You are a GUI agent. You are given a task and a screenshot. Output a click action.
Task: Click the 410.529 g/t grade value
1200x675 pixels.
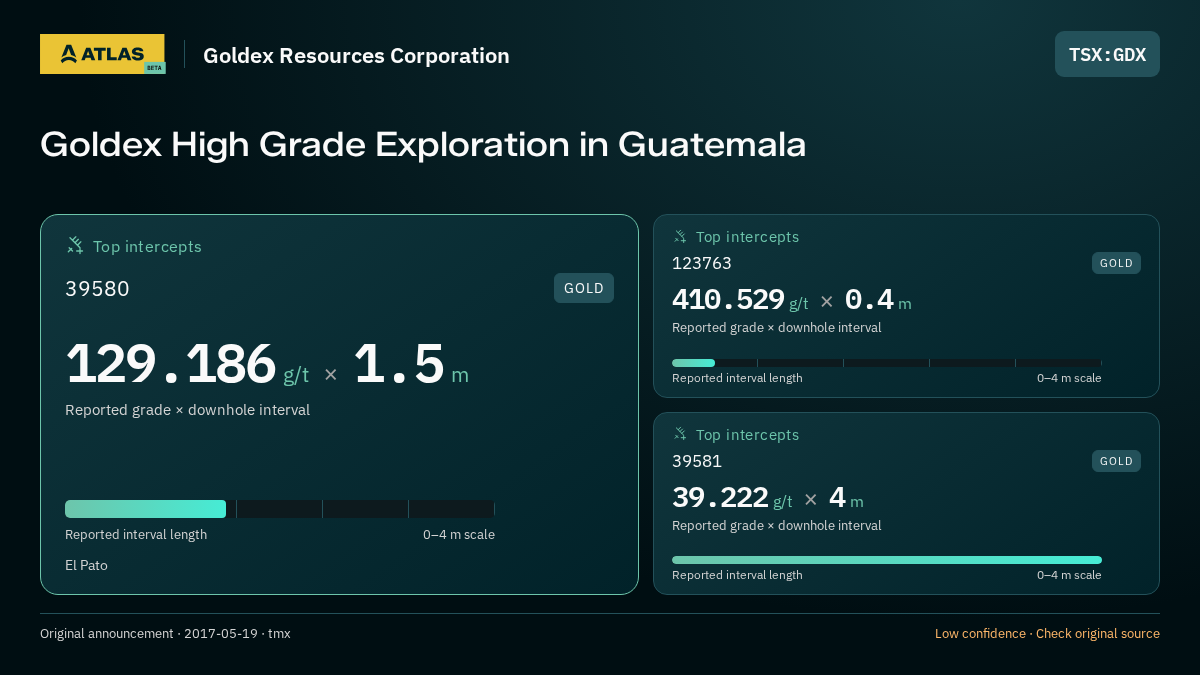[740, 300]
